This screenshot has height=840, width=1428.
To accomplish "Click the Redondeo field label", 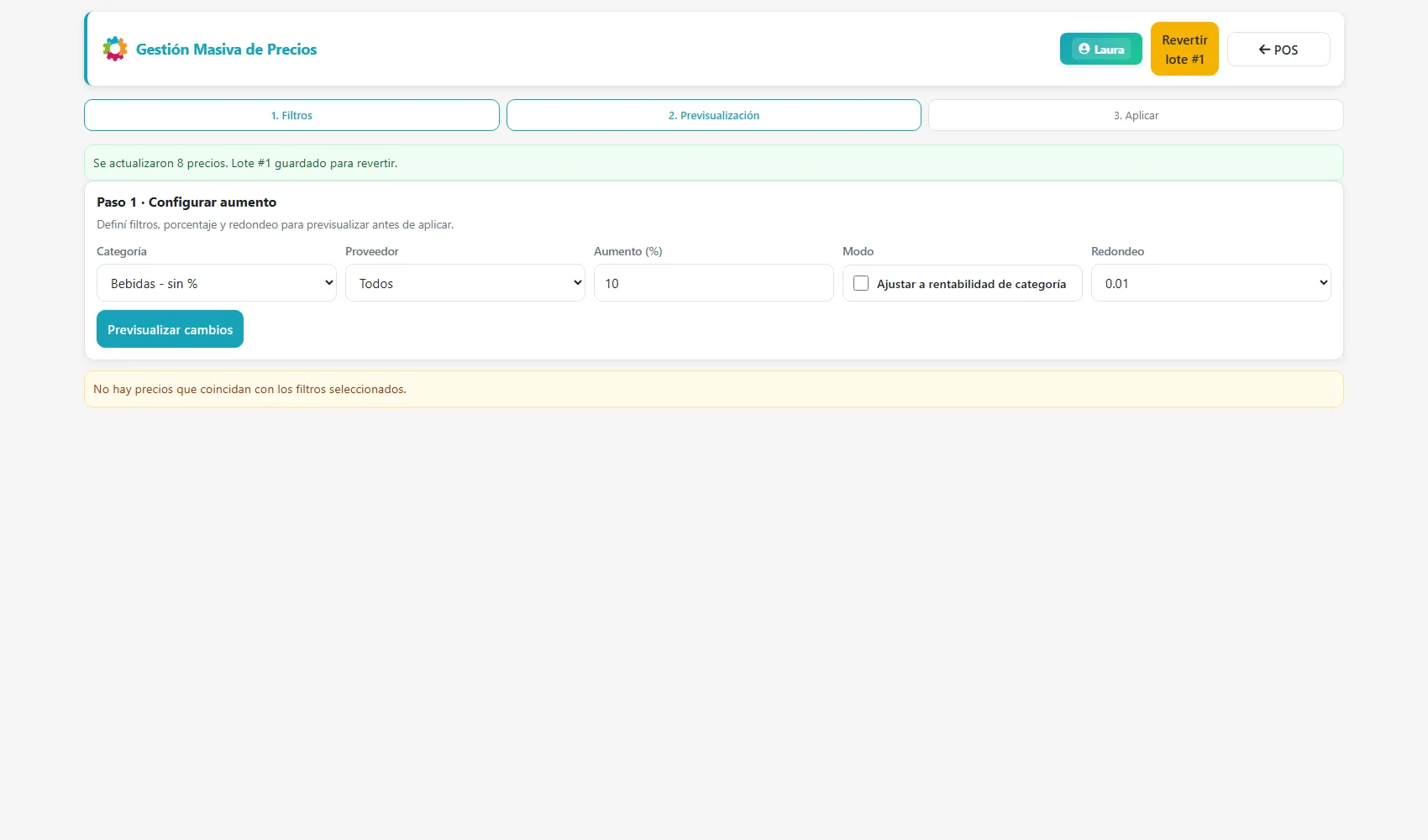I will pyautogui.click(x=1118, y=251).
